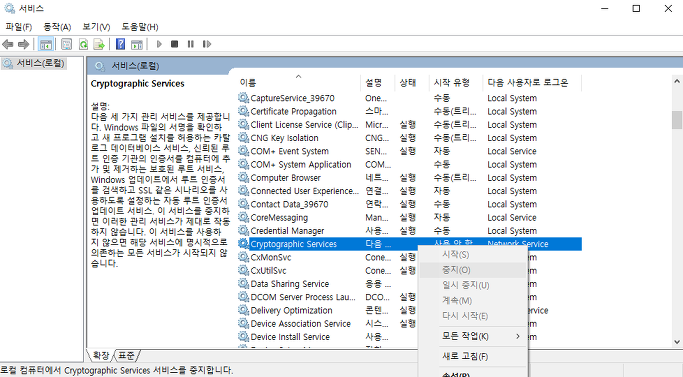Select the Client License Service (Clip... row

click(x=409, y=125)
